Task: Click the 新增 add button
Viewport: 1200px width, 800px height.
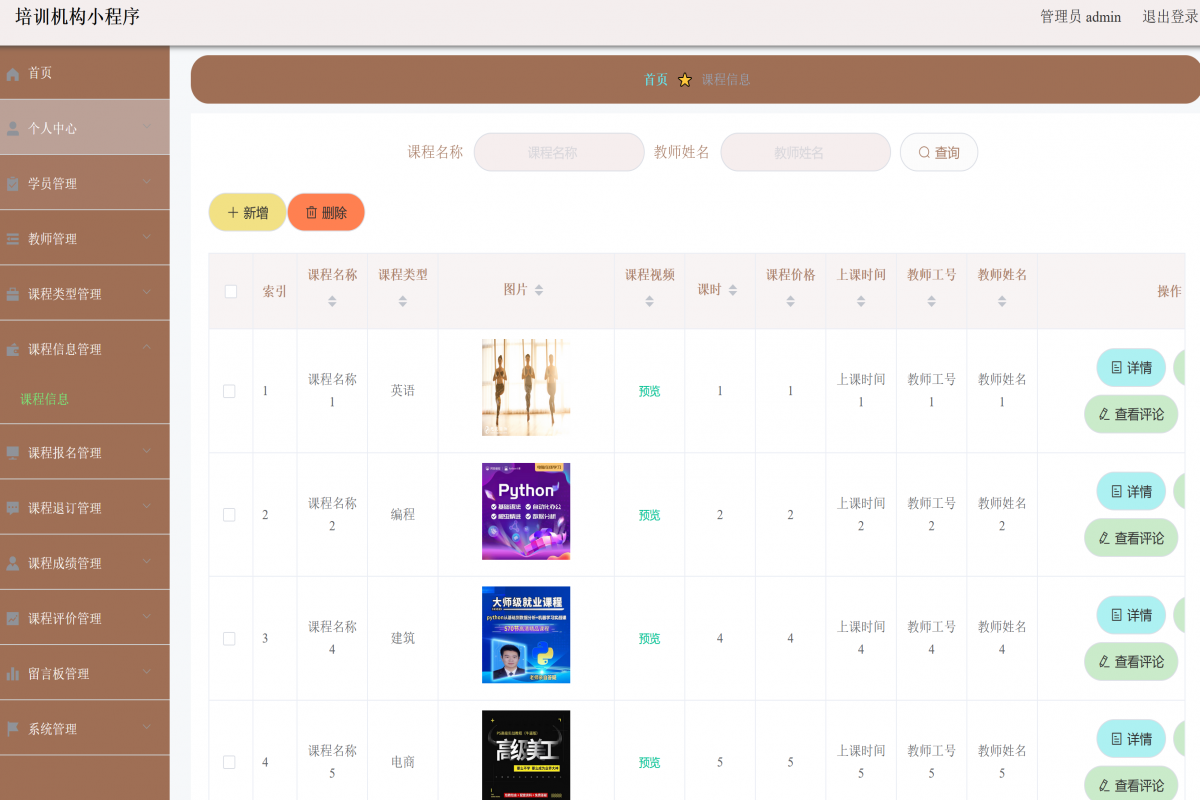Action: (x=247, y=212)
